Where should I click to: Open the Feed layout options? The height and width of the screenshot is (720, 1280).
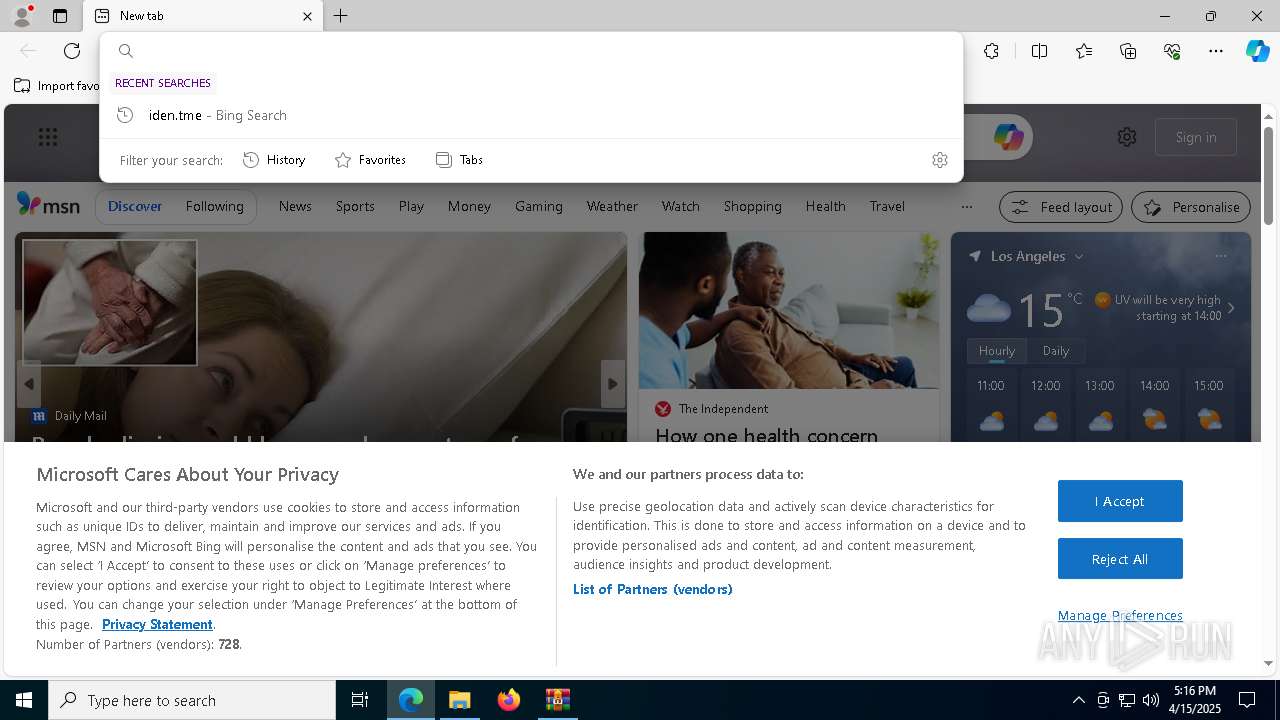tap(1061, 207)
